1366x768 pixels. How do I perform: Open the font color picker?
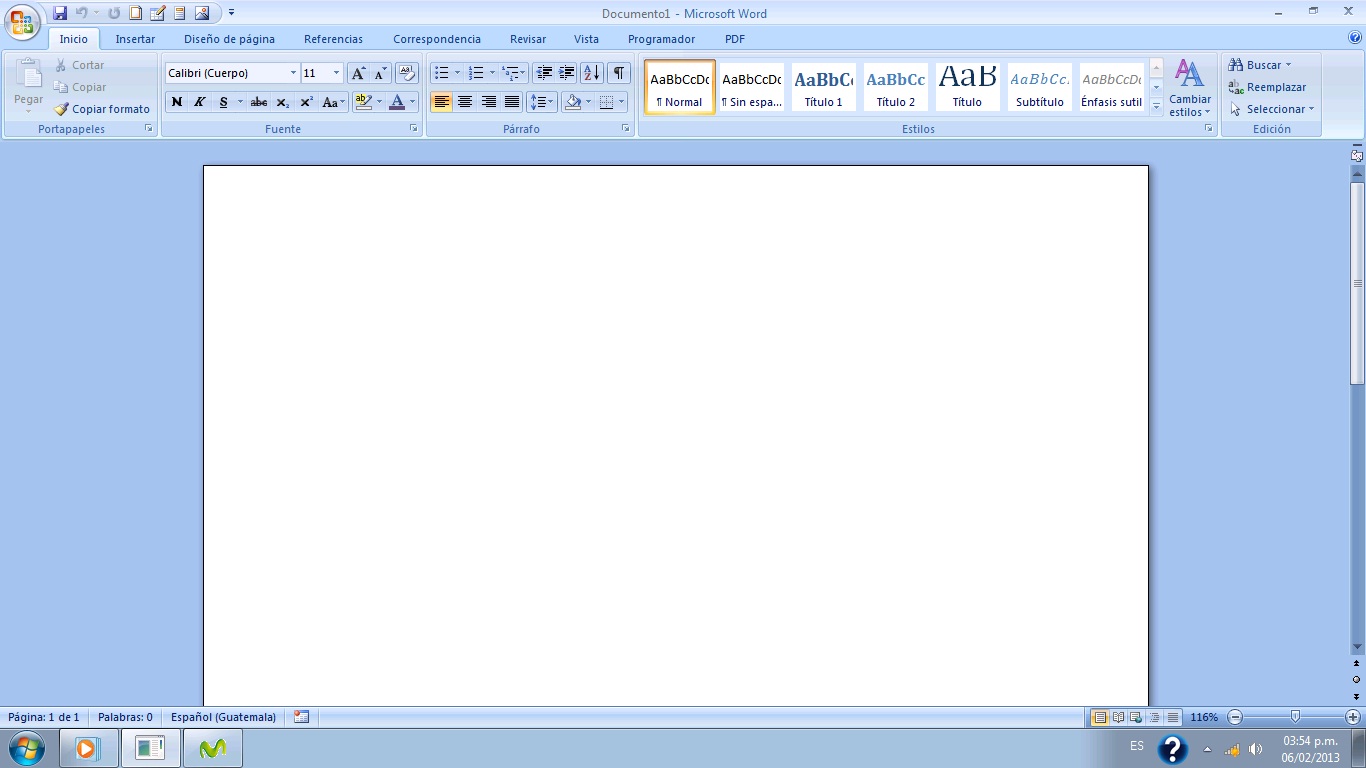[412, 102]
